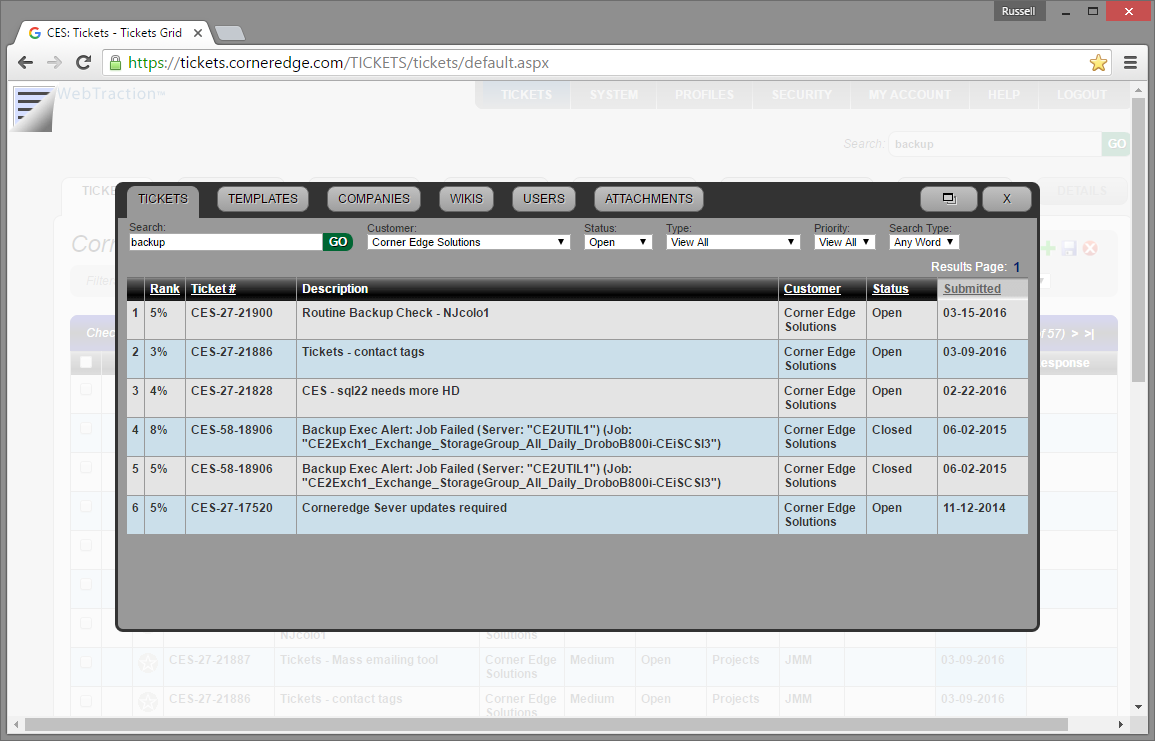Open background PROFILES menu
The image size is (1155, 741).
coord(704,94)
